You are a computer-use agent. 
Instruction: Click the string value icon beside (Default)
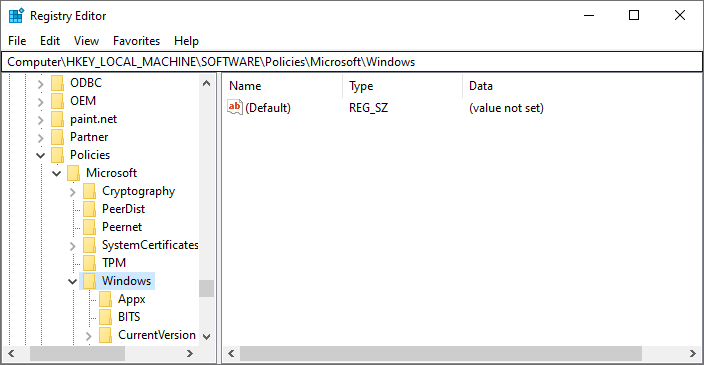click(x=235, y=107)
